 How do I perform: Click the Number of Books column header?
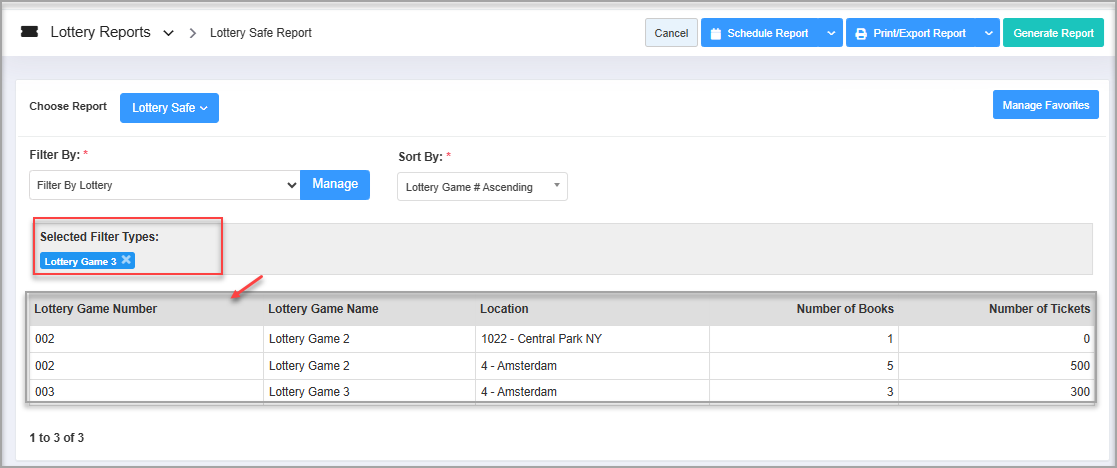(x=844, y=309)
